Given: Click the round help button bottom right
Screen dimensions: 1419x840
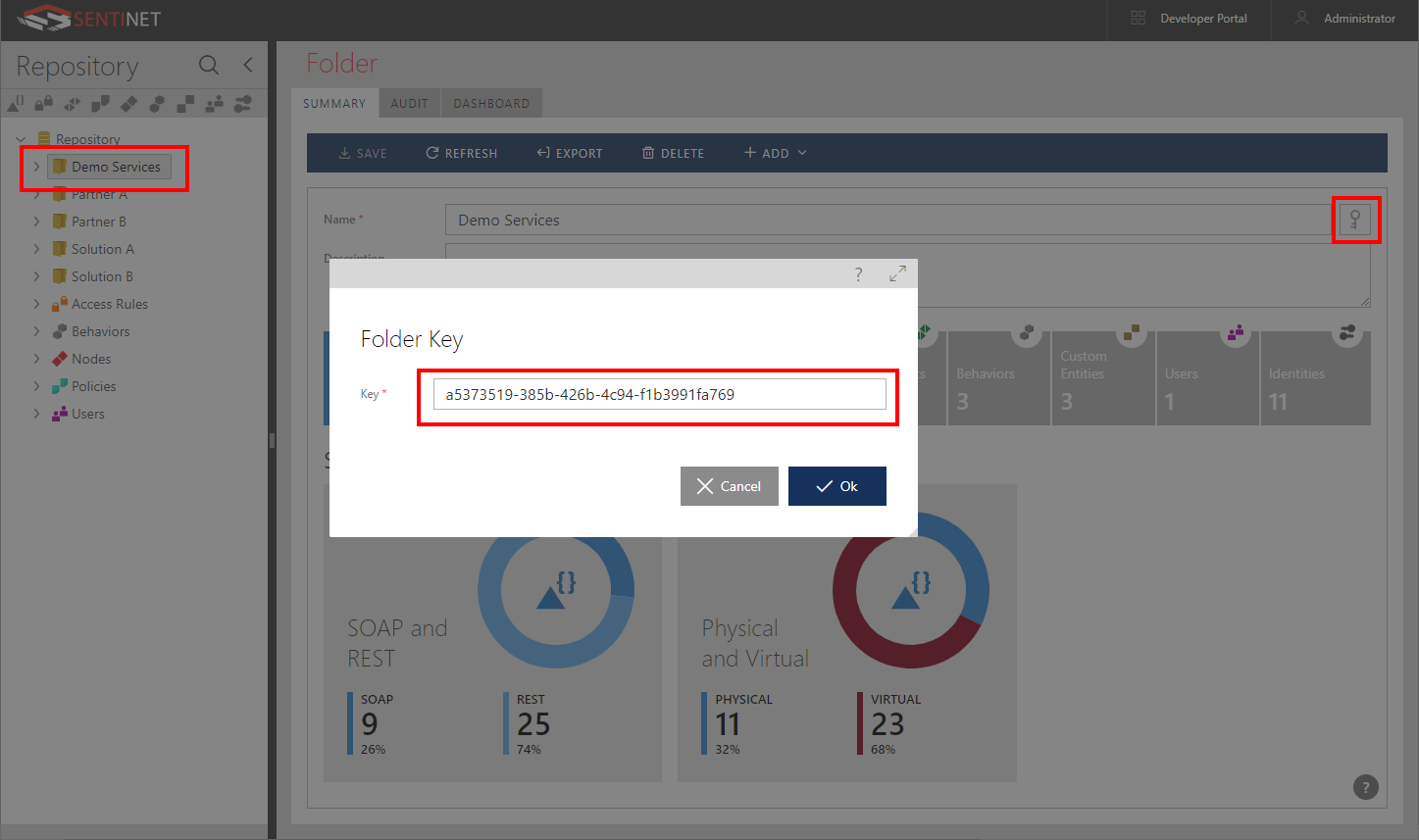Looking at the screenshot, I should [x=1365, y=786].
